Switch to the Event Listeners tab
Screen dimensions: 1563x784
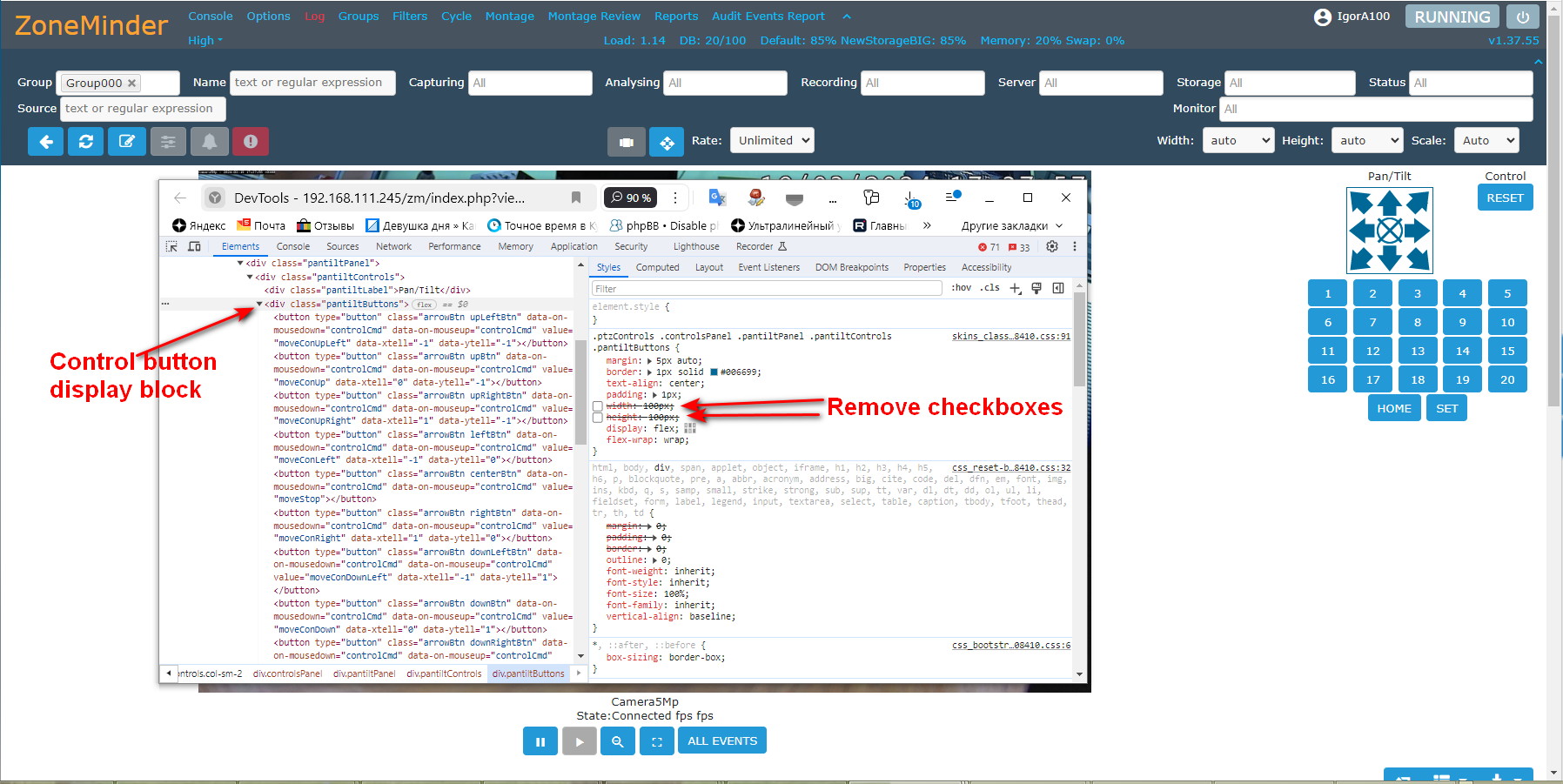coord(768,267)
